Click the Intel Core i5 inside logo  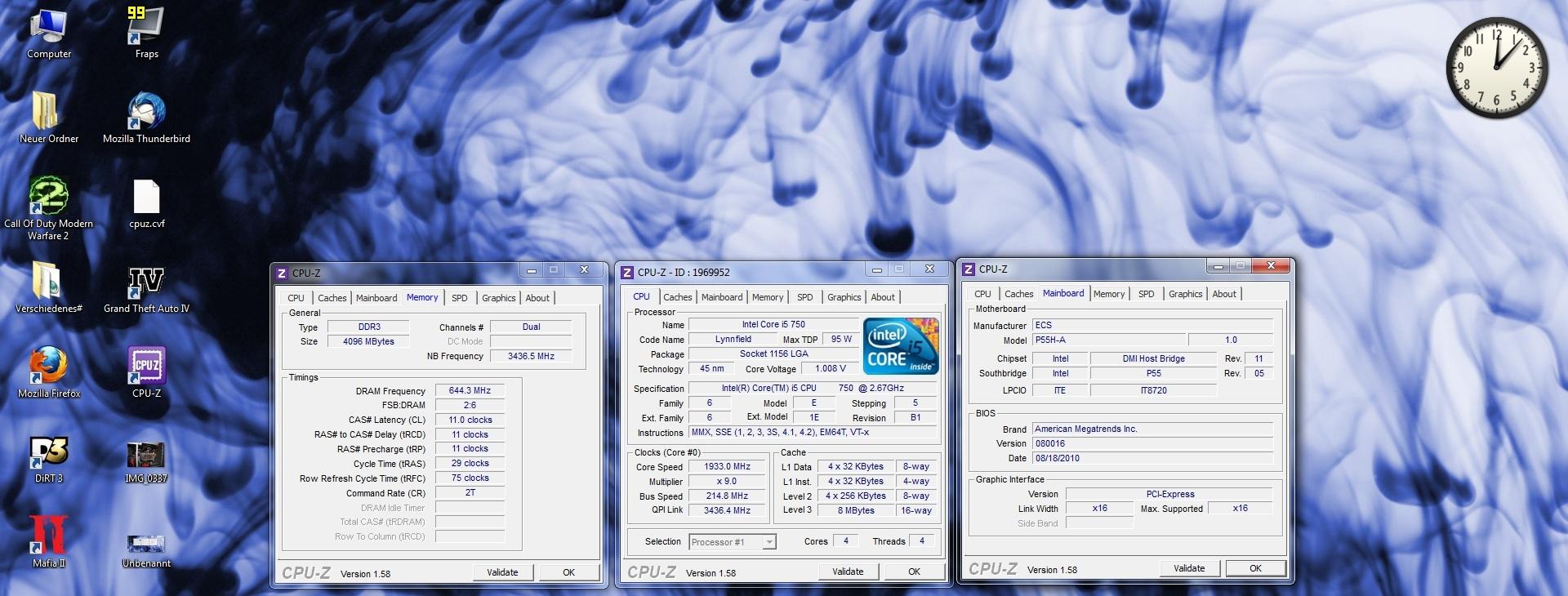[901, 346]
